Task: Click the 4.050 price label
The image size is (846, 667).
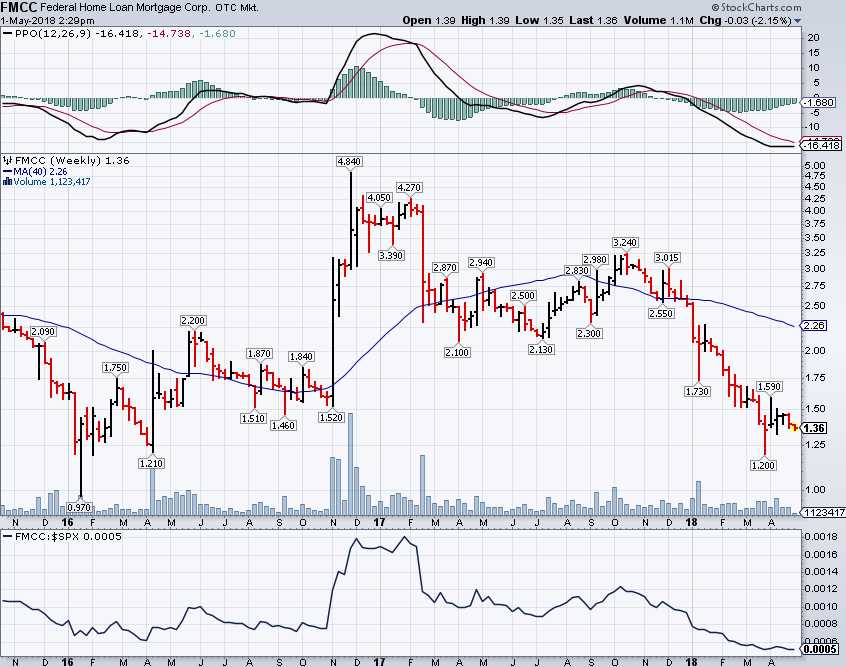Action: pos(379,198)
